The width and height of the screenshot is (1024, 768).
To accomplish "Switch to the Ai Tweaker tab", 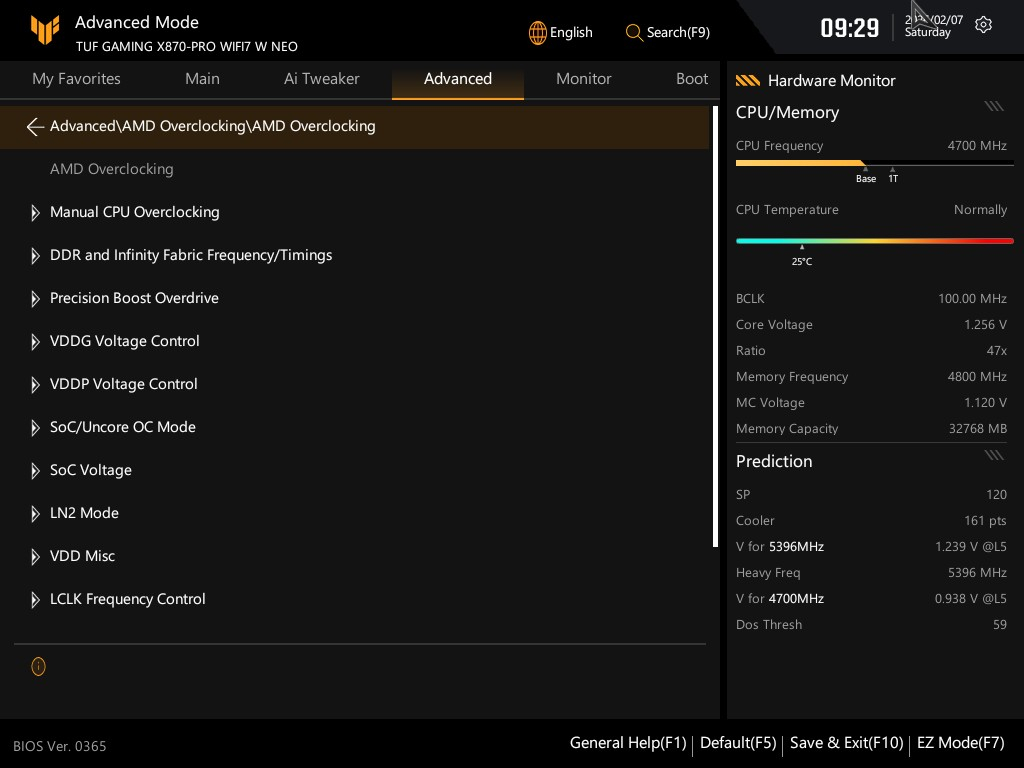I will pos(321,79).
